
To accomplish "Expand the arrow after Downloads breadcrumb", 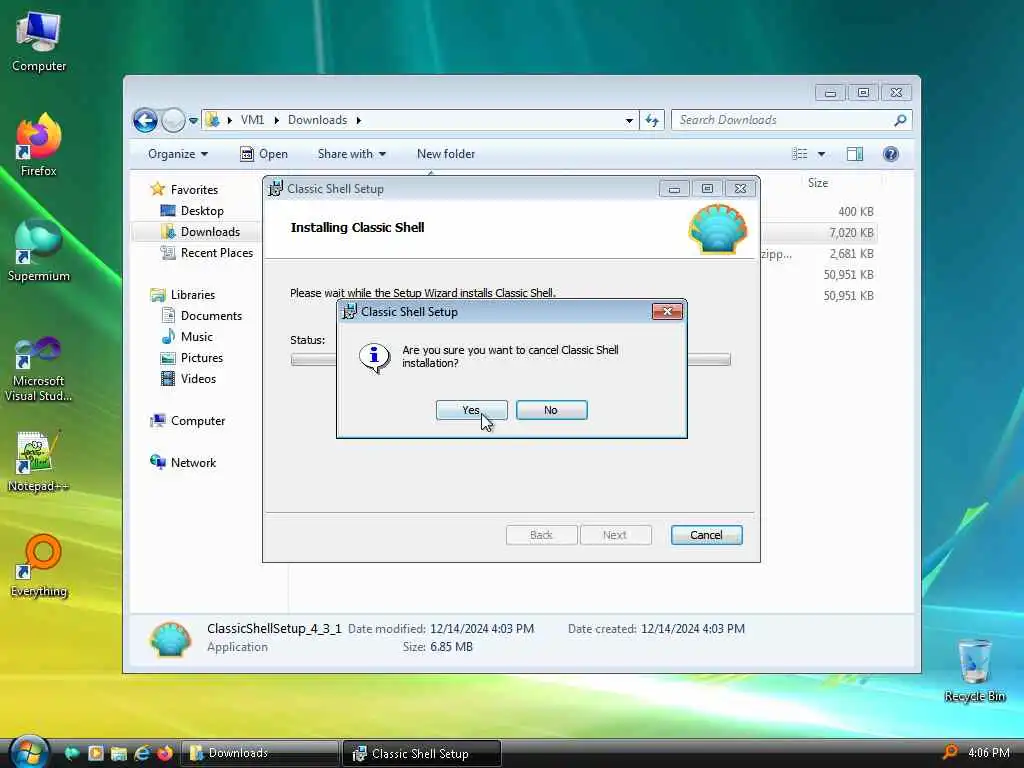I will pyautogui.click(x=359, y=120).
